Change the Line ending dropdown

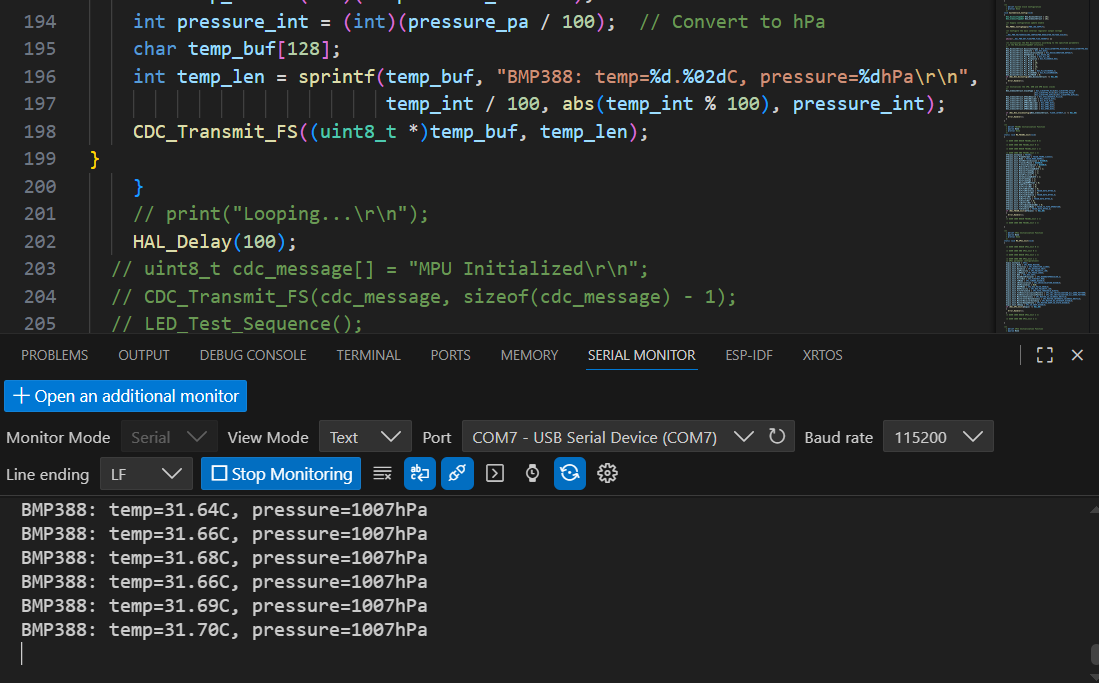pos(146,473)
